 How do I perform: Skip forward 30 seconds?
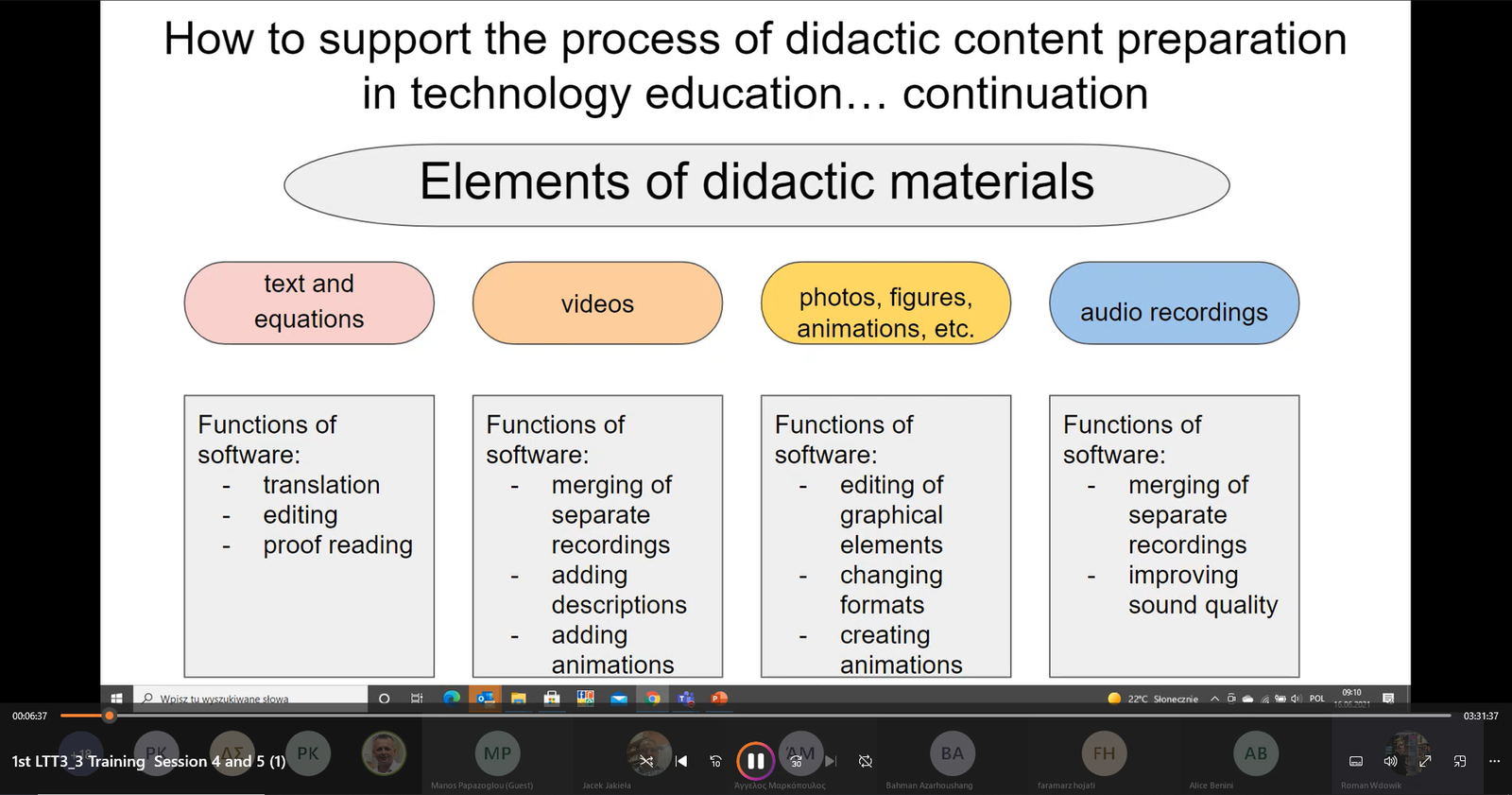coord(796,761)
